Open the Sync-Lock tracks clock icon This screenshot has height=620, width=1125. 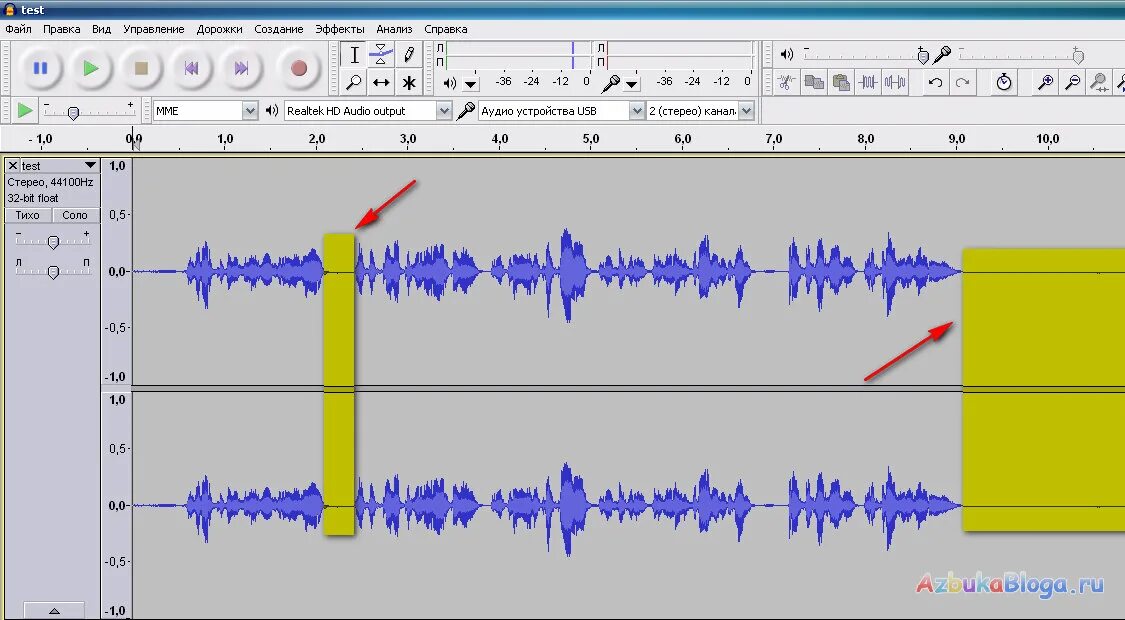coord(1004,83)
